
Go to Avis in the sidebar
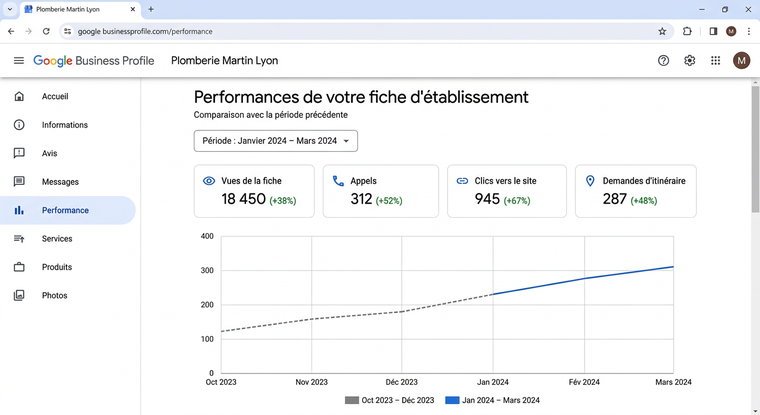tap(50, 154)
